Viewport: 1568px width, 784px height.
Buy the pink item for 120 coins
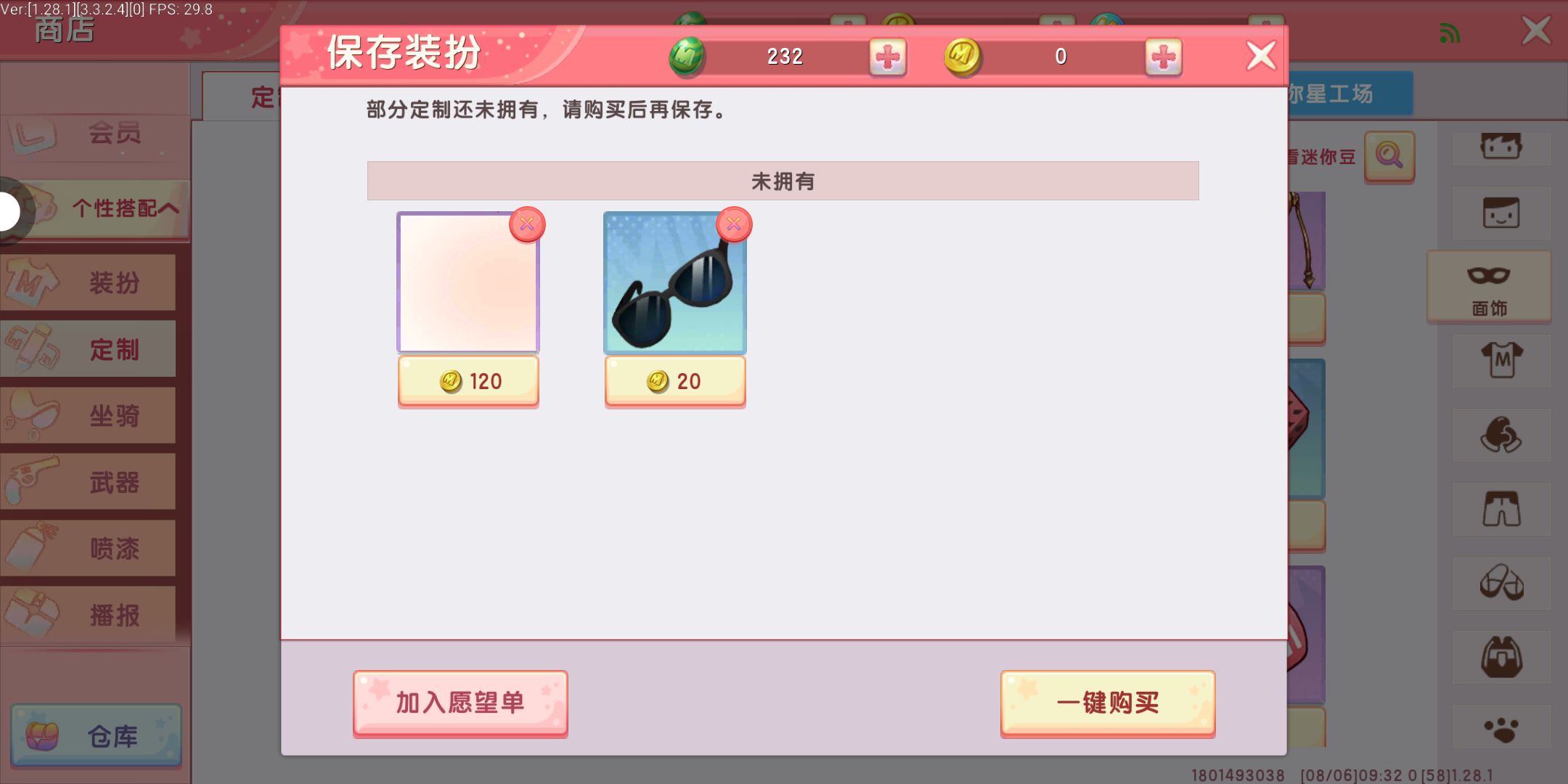(x=468, y=381)
